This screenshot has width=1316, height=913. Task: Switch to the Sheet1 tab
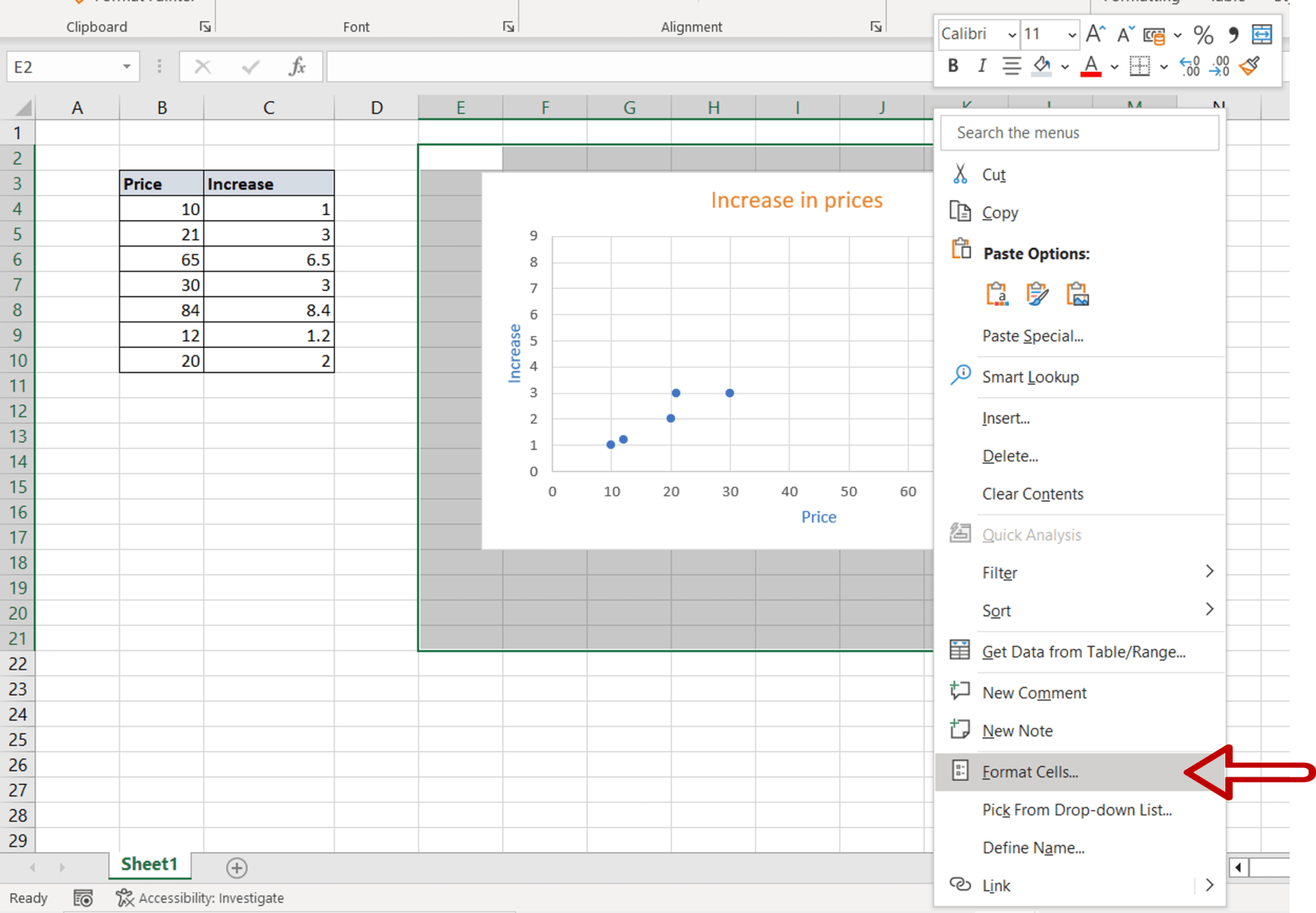(150, 864)
